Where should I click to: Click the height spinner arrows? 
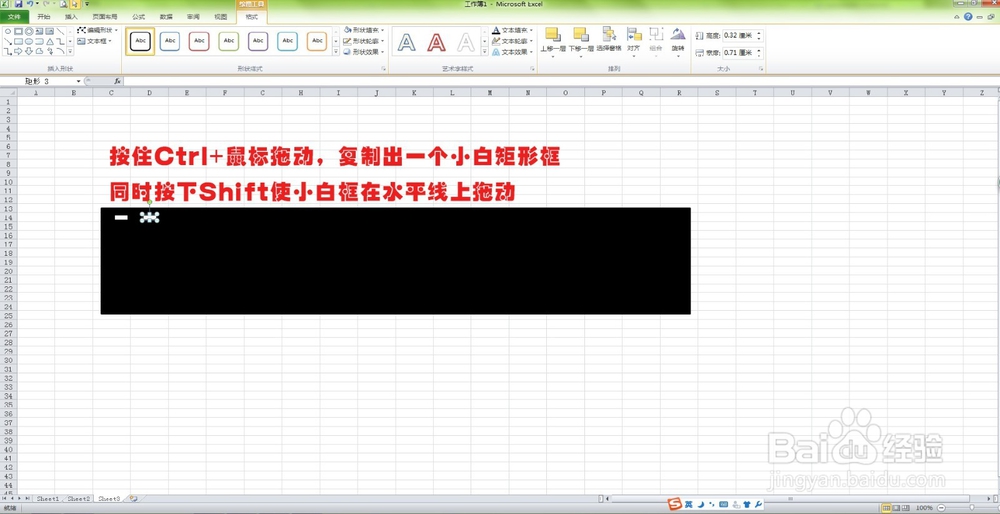[x=759, y=36]
